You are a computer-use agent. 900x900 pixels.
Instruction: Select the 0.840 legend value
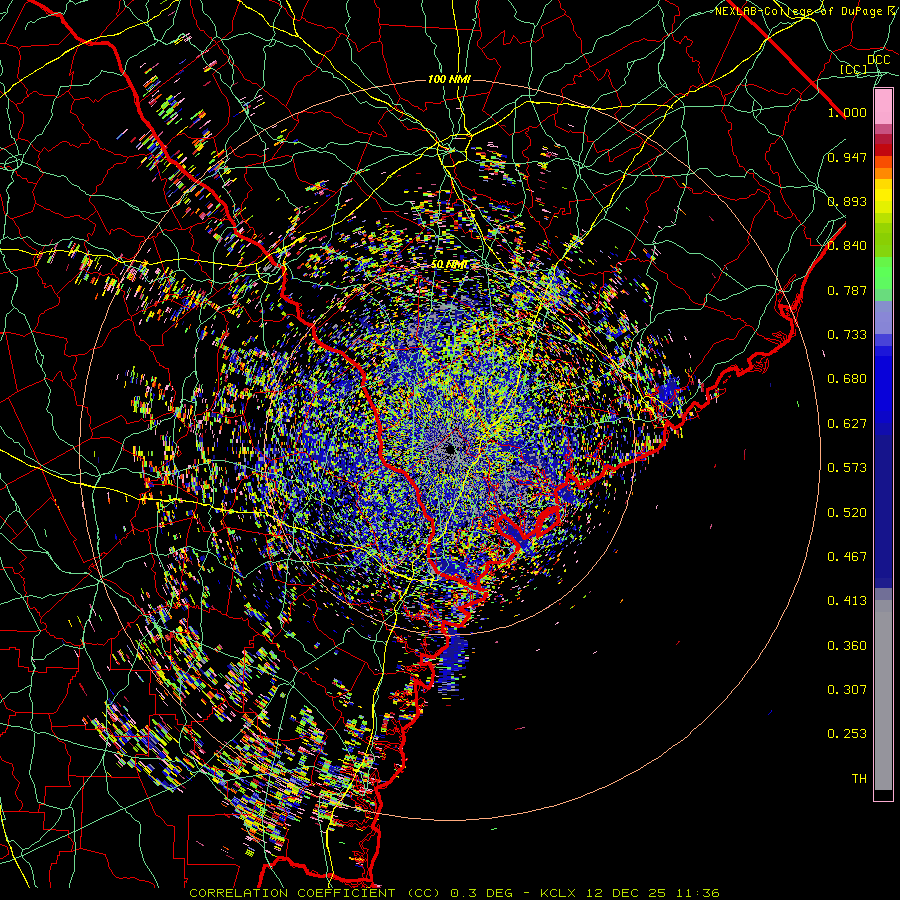[x=847, y=246]
